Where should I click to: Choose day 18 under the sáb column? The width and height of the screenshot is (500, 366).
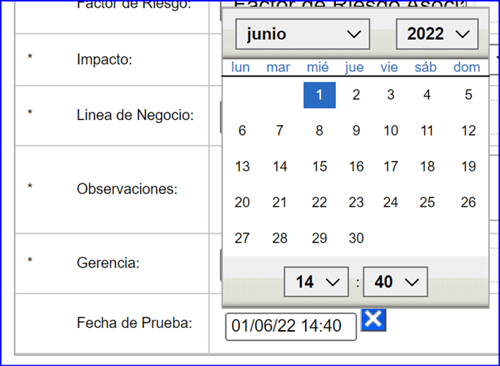[427, 166]
